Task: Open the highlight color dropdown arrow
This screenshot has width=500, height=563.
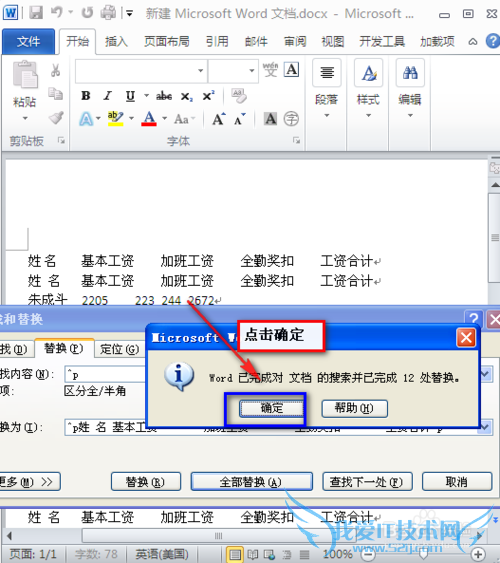Action: click(131, 118)
